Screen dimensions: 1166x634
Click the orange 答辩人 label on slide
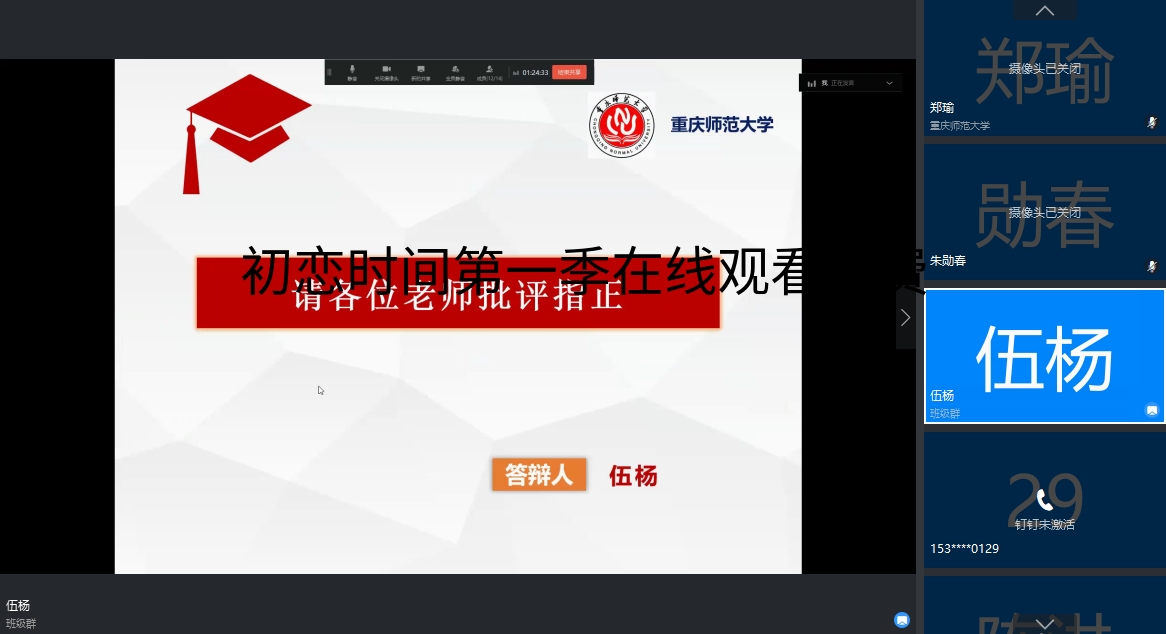[x=539, y=475]
